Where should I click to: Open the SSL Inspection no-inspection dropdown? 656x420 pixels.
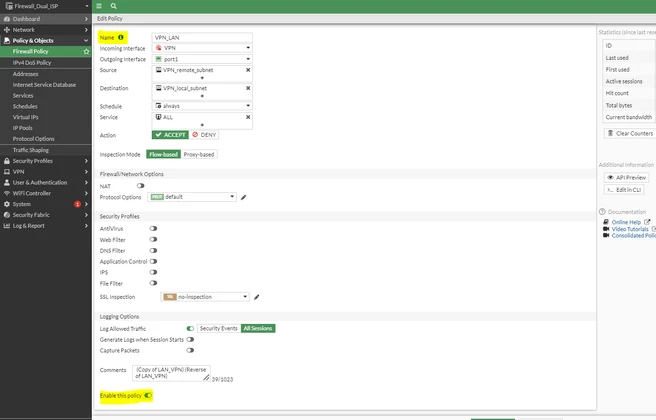pos(205,297)
